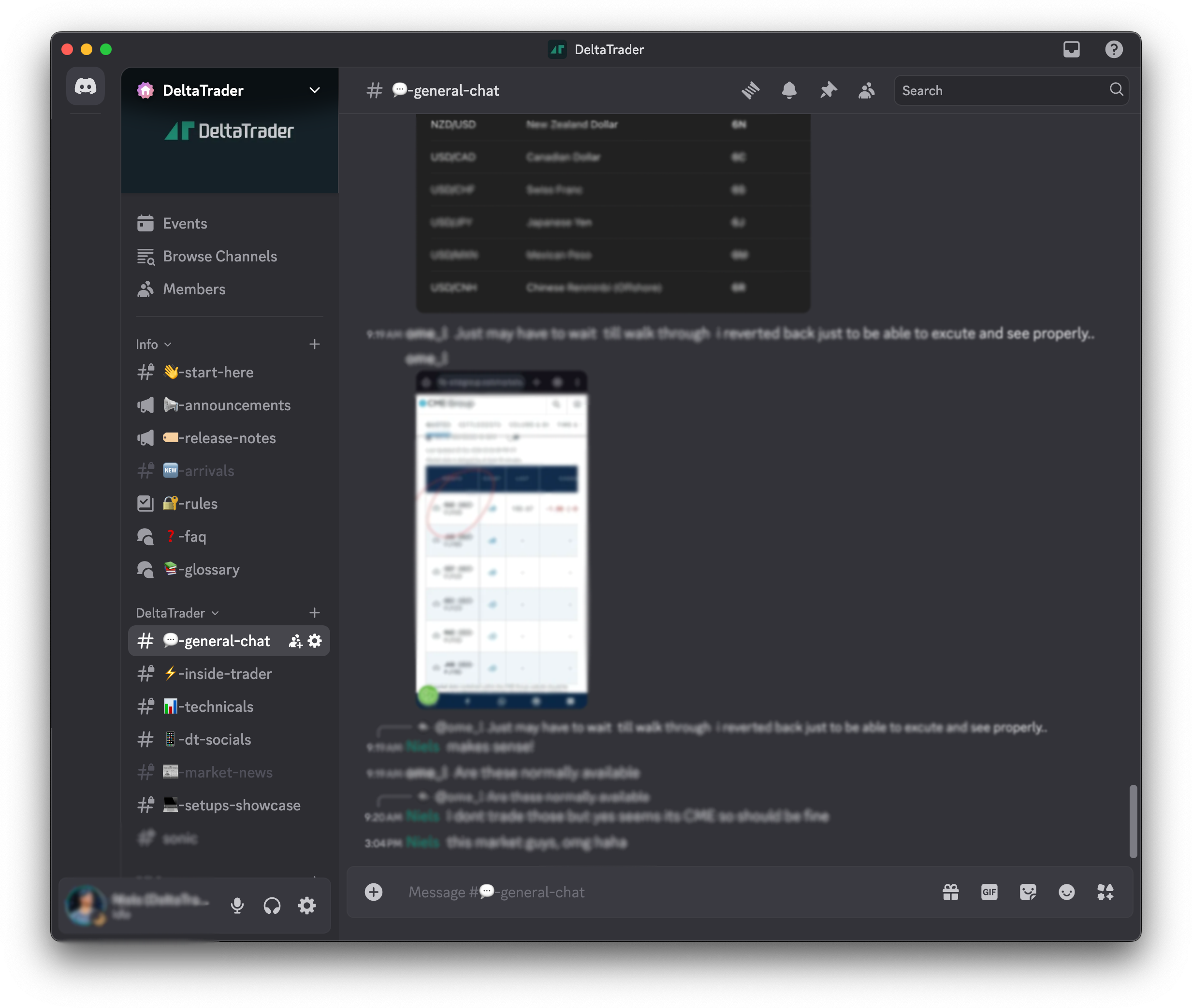Viewport: 1192px width, 1008px height.
Task: Create an invite for general-chat
Action: (294, 641)
